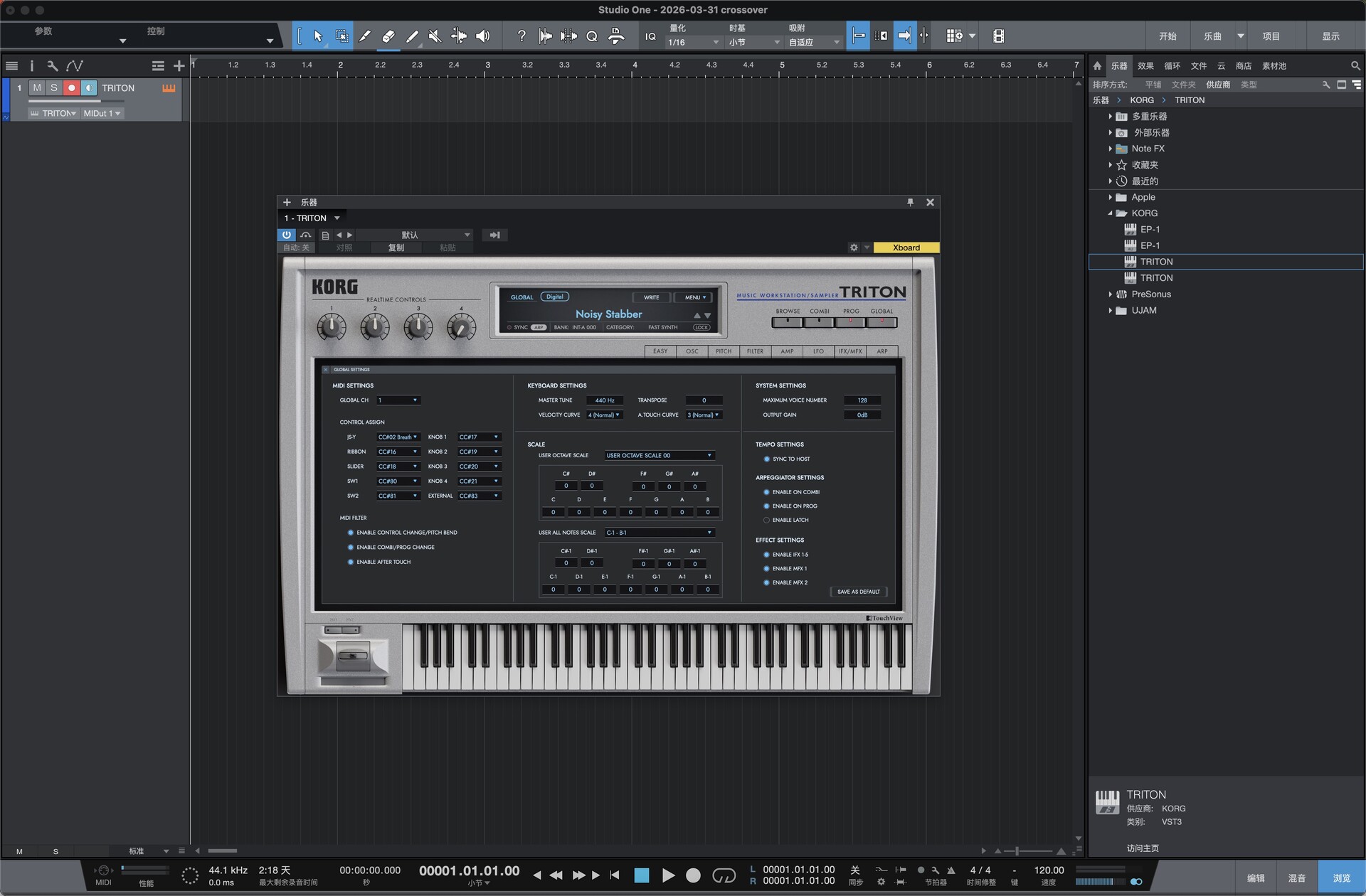Open the VELOCITY CURVE dropdown
The image size is (1366, 896).
tap(603, 415)
